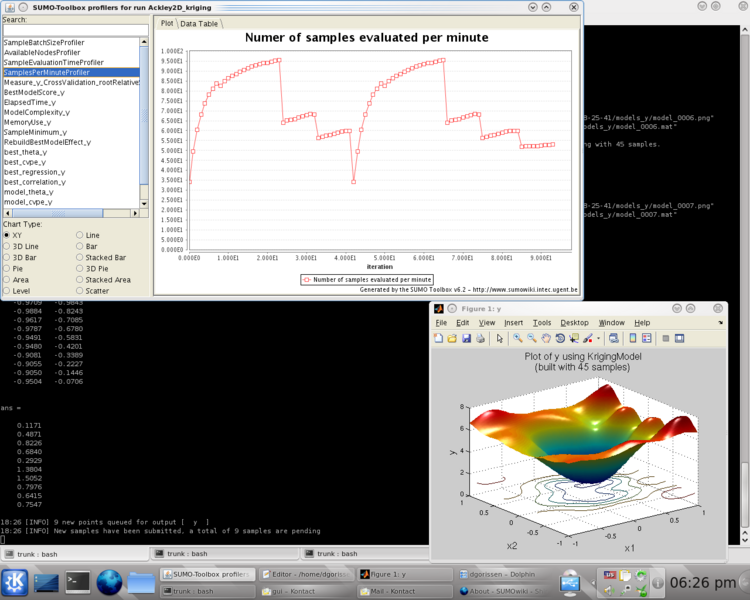
Task: Switch to the Data Table tab
Action: pyautogui.click(x=200, y=23)
